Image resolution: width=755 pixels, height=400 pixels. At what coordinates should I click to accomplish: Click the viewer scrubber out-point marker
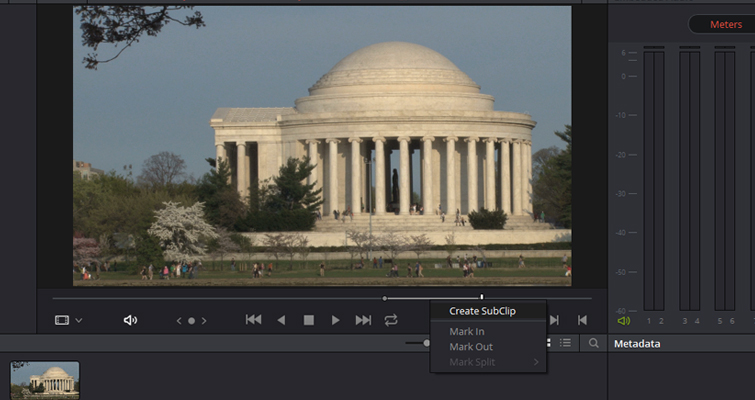pyautogui.click(x=481, y=297)
